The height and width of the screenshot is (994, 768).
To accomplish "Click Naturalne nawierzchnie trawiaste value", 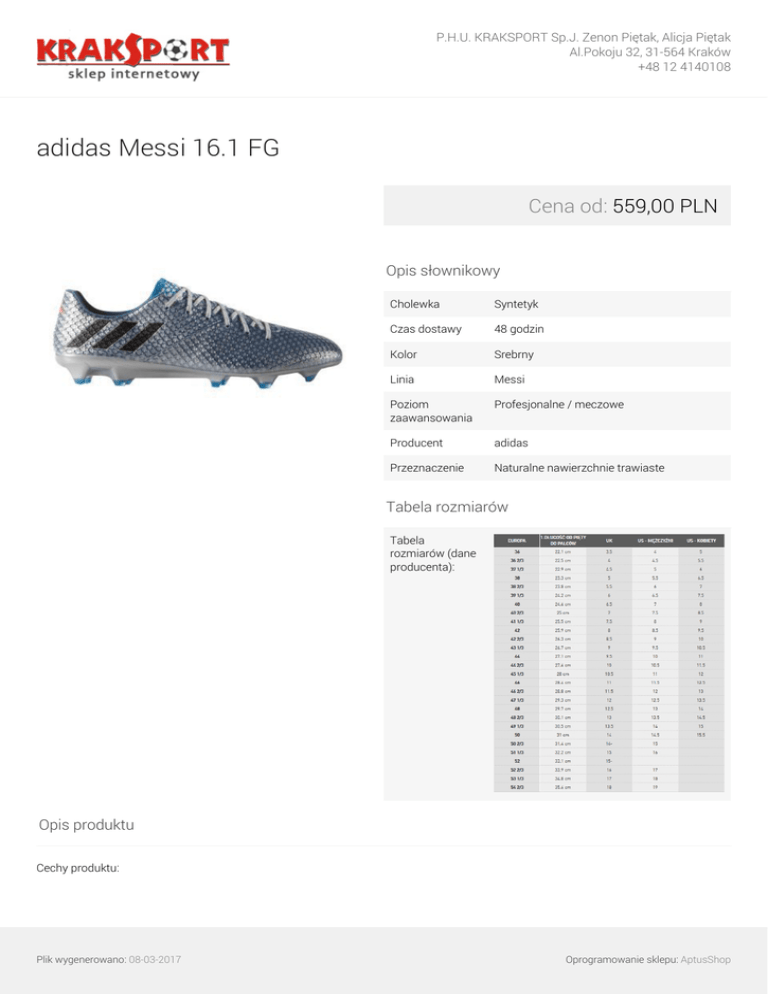I will 579,468.
